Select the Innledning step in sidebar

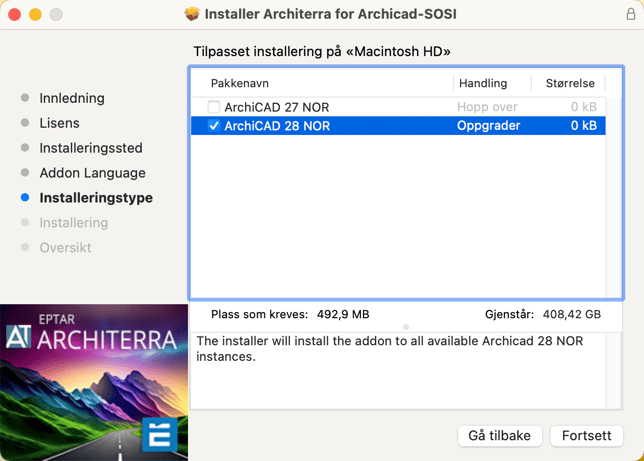pyautogui.click(x=72, y=98)
